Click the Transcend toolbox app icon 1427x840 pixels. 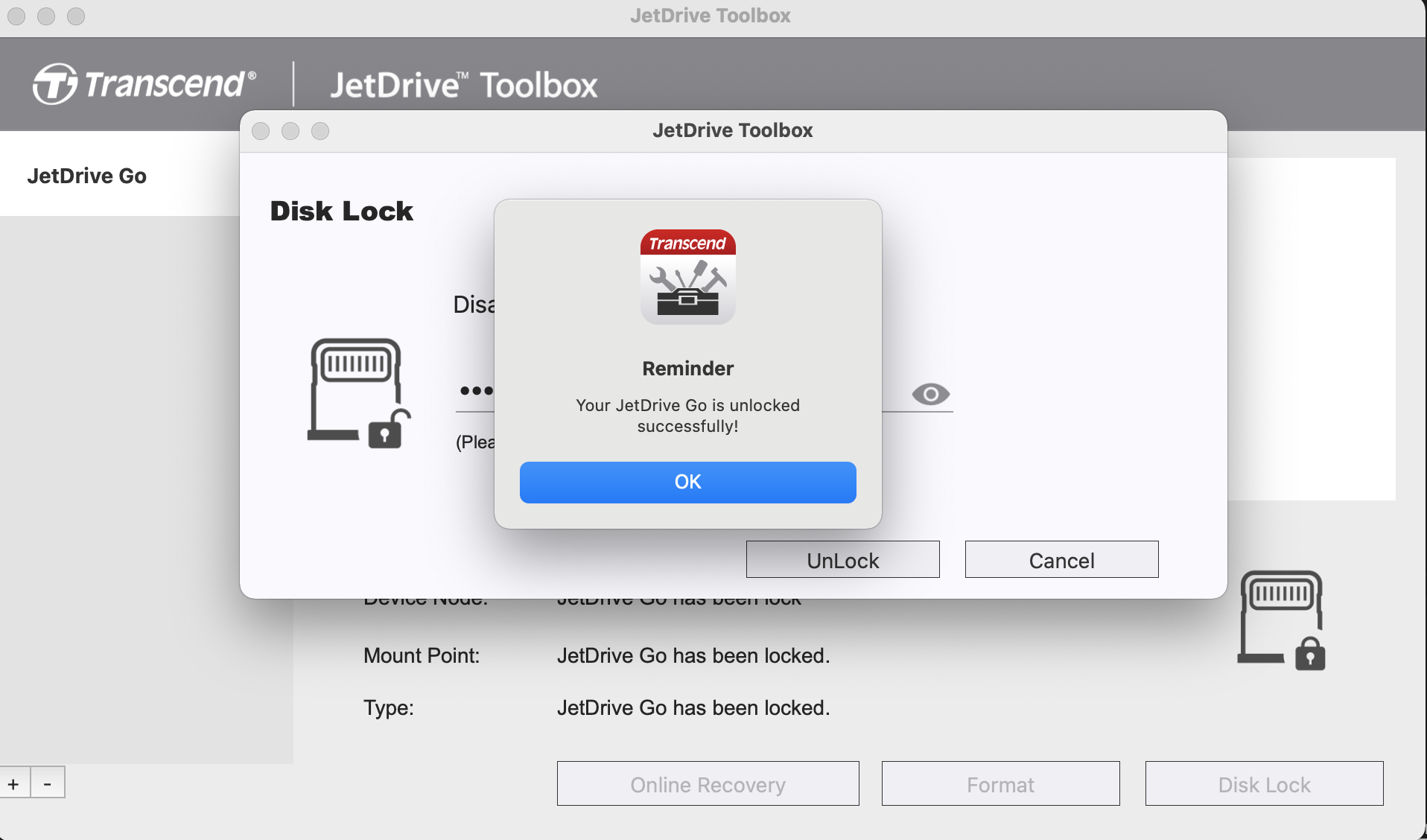(x=687, y=276)
